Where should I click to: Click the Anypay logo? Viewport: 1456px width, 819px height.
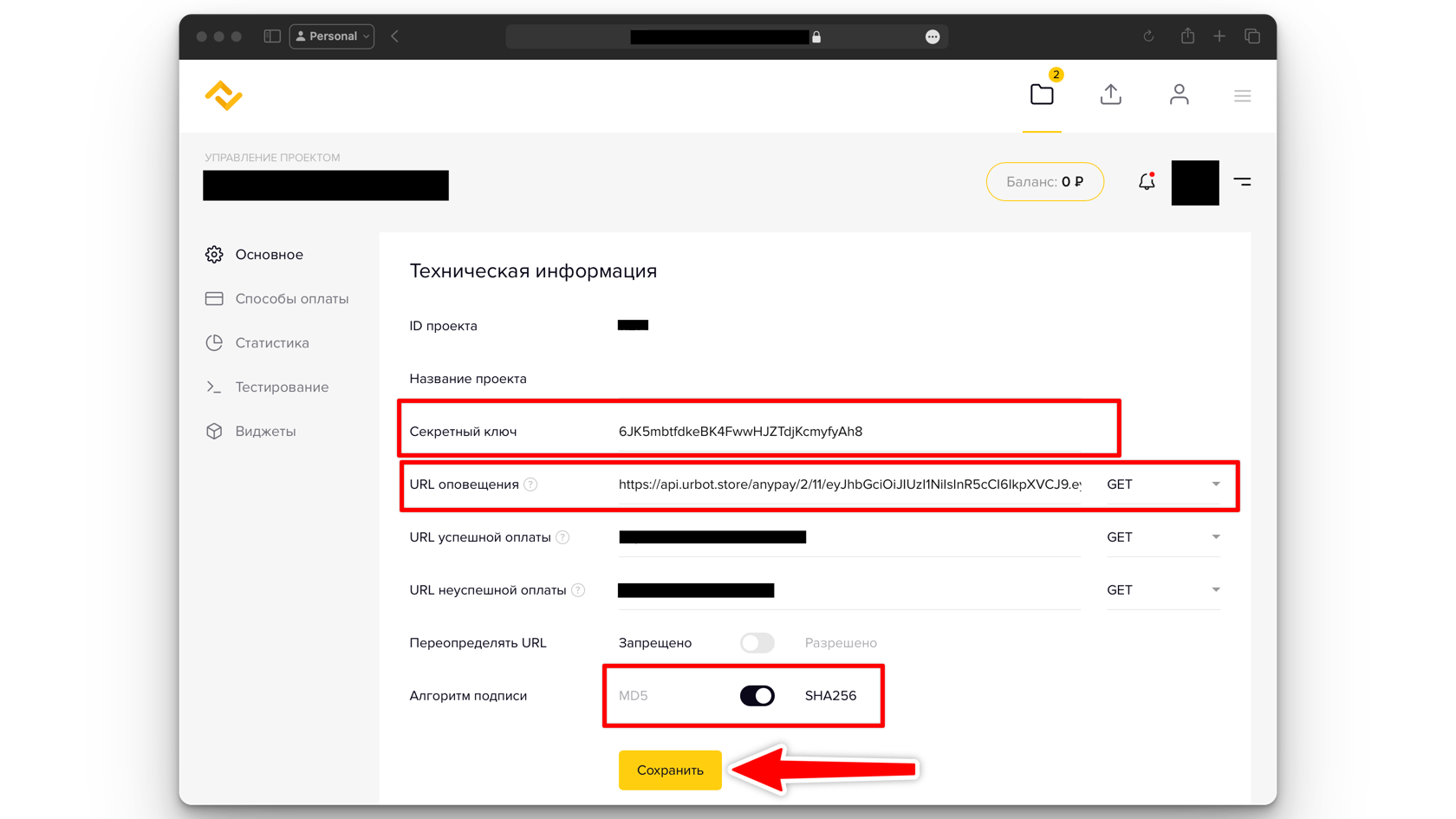[224, 95]
